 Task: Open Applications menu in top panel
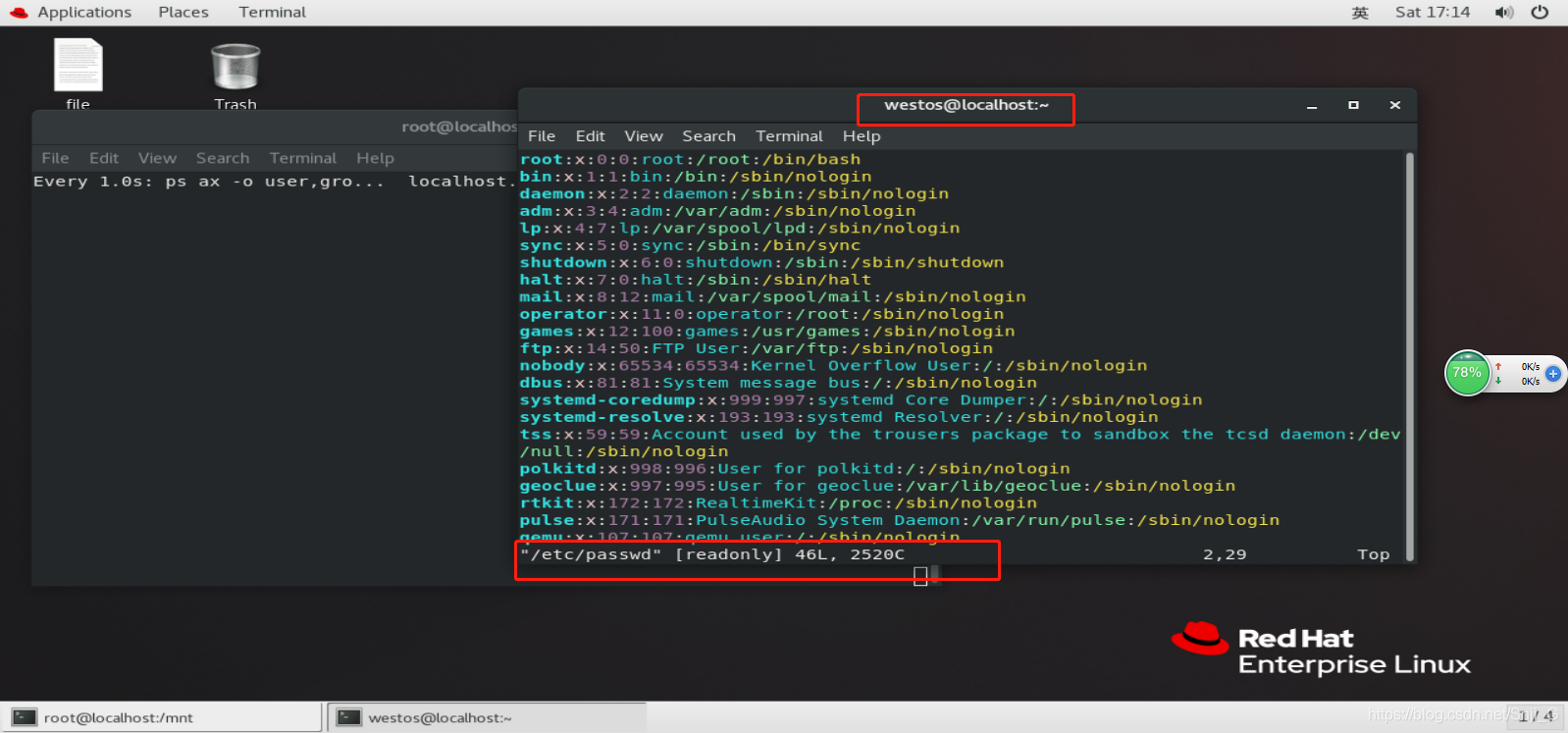pyautogui.click(x=84, y=12)
